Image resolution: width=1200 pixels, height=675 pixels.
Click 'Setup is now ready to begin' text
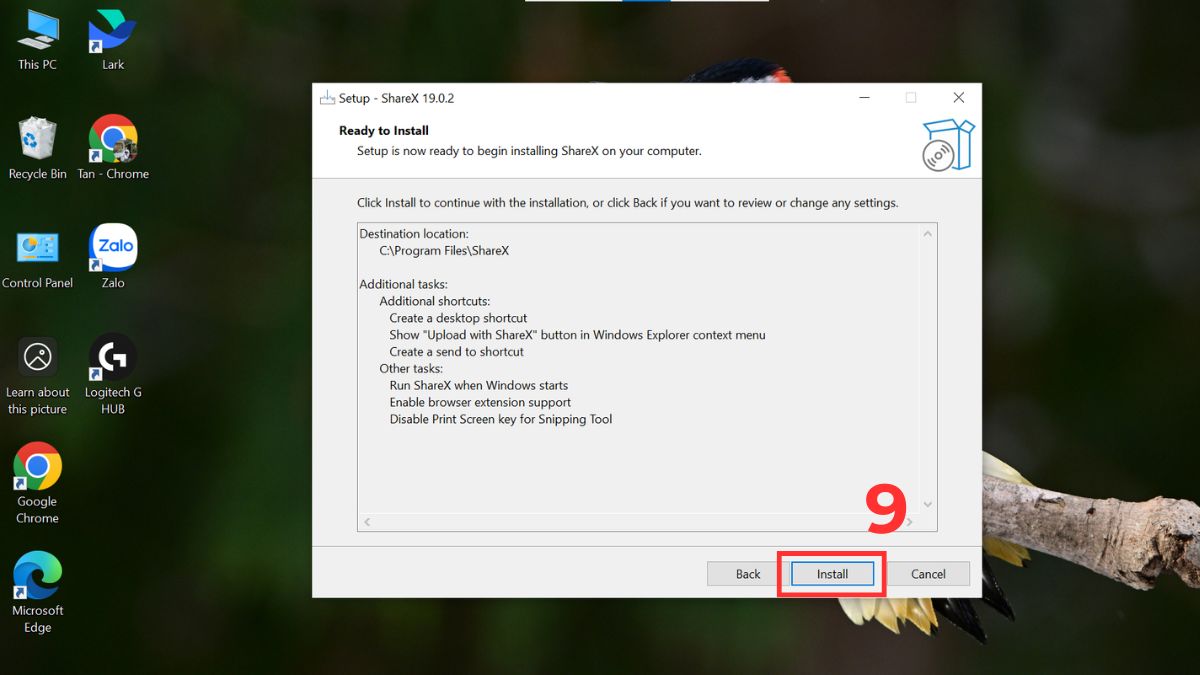pos(529,151)
